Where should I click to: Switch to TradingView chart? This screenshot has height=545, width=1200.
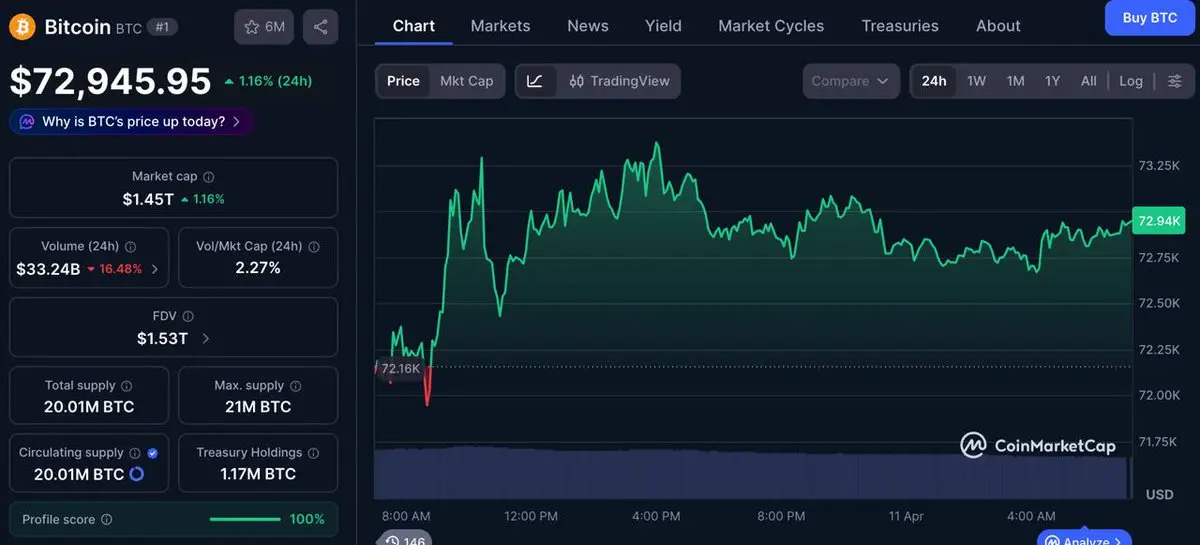click(619, 81)
